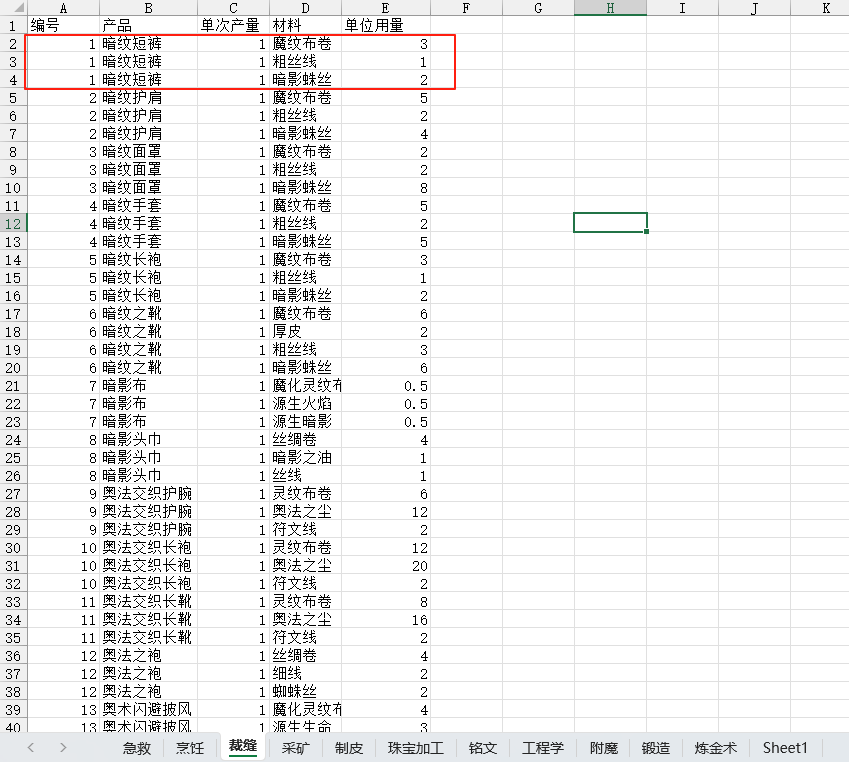
Task: Select the 暗纹手套 cell in row 11
Action: tap(148, 206)
